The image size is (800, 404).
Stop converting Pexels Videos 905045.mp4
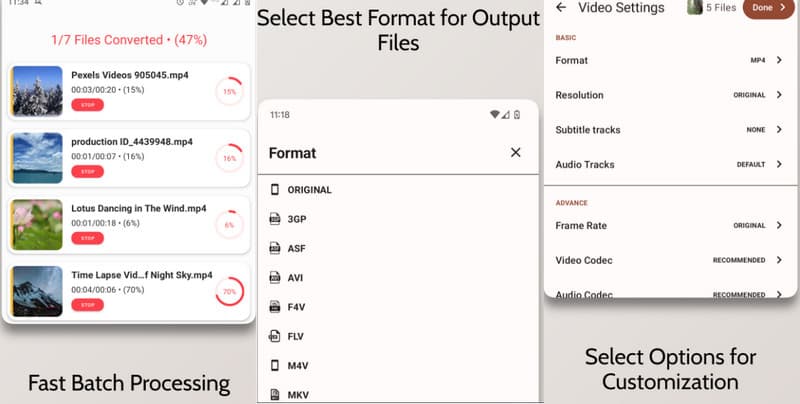pyautogui.click(x=87, y=106)
